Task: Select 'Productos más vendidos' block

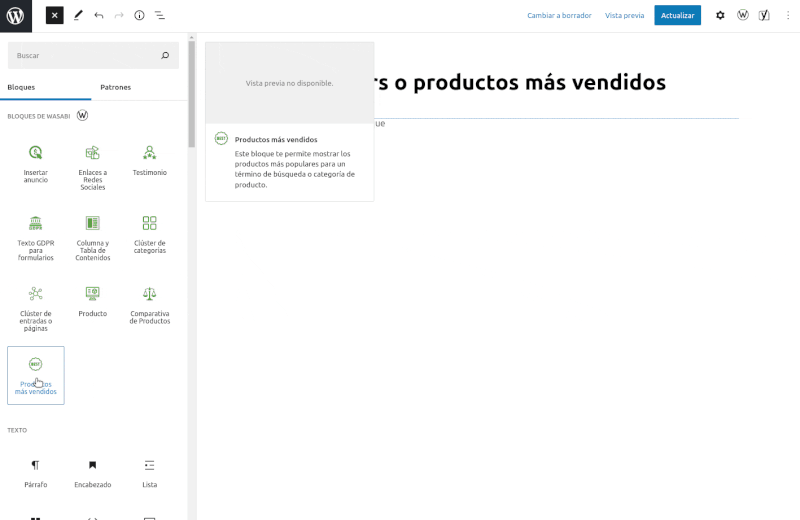Action: tap(36, 375)
